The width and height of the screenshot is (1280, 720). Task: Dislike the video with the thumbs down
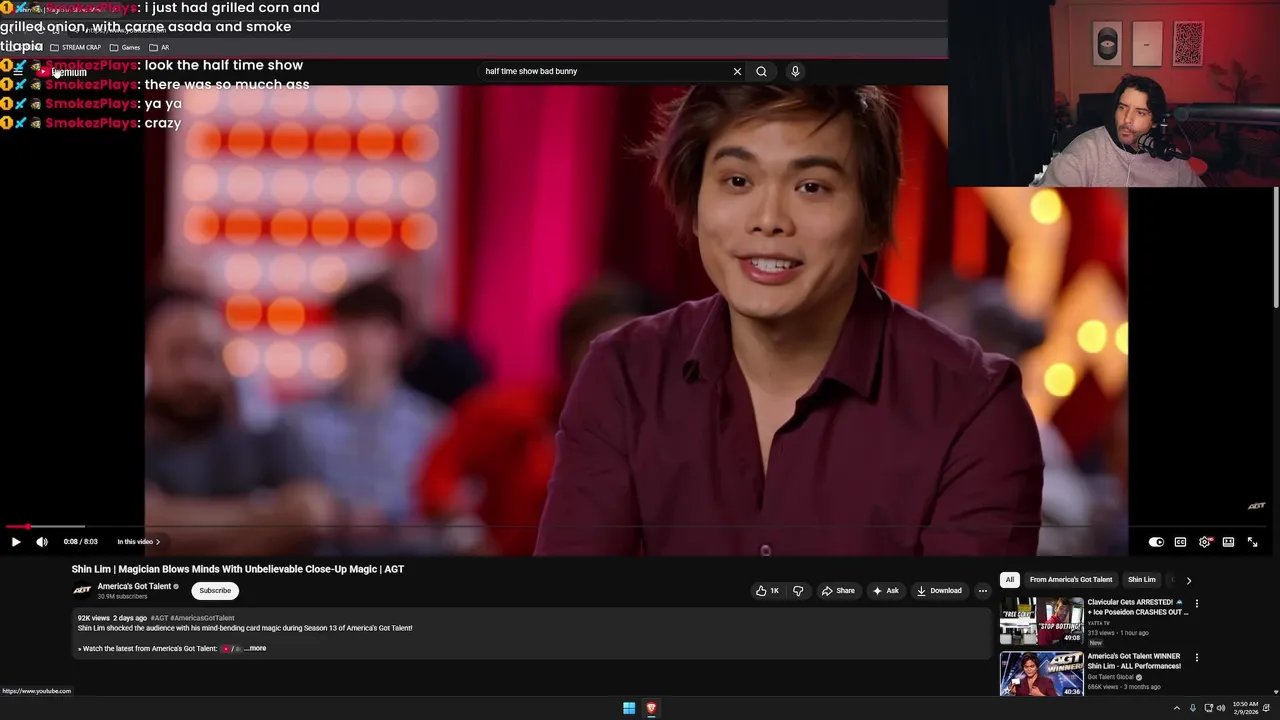click(x=798, y=591)
